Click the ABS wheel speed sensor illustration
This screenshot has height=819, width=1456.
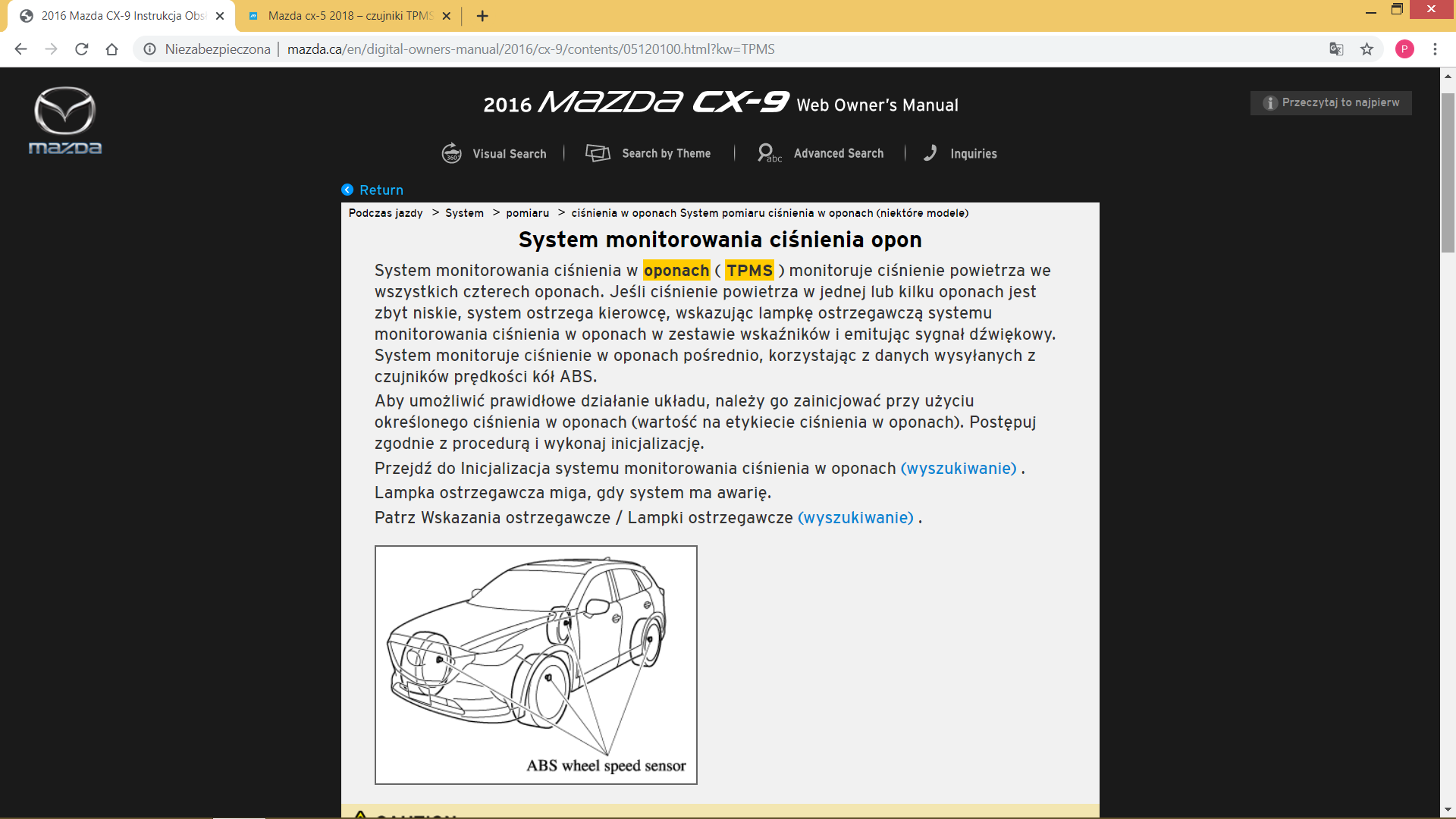(535, 664)
